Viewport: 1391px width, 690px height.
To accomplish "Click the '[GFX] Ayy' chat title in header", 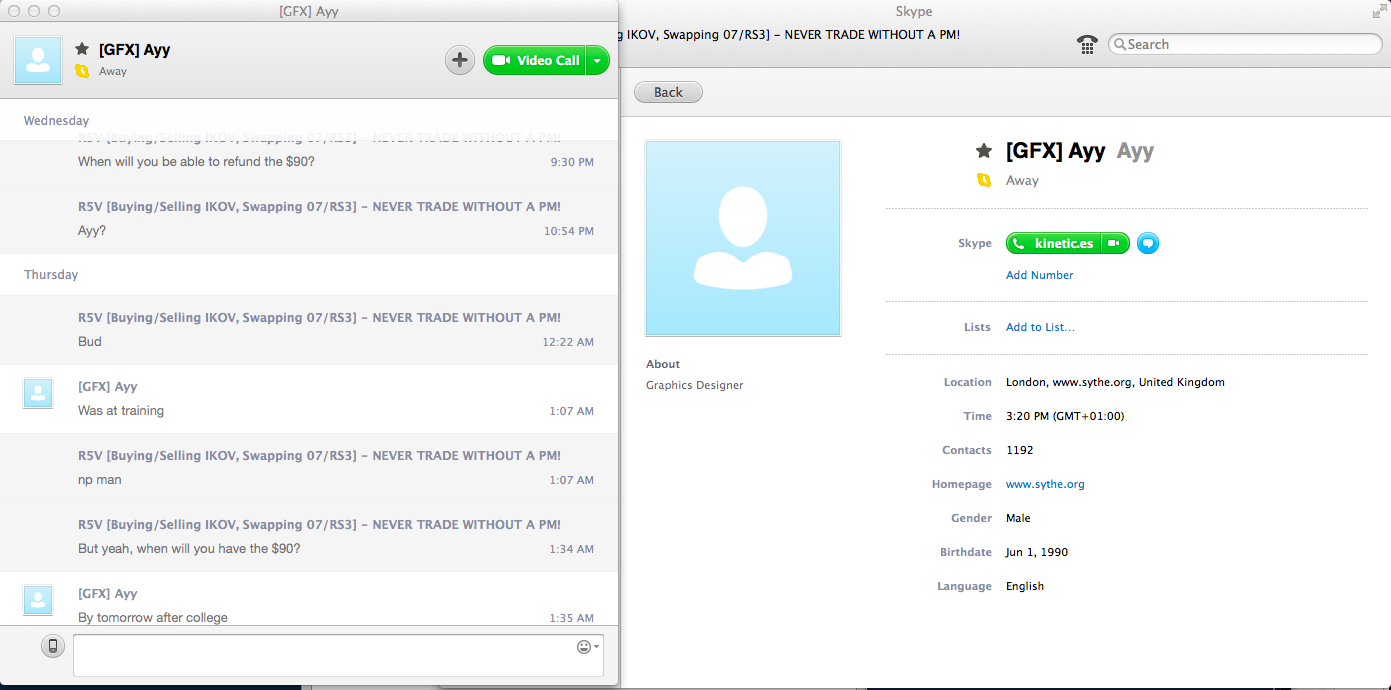I will (134, 49).
